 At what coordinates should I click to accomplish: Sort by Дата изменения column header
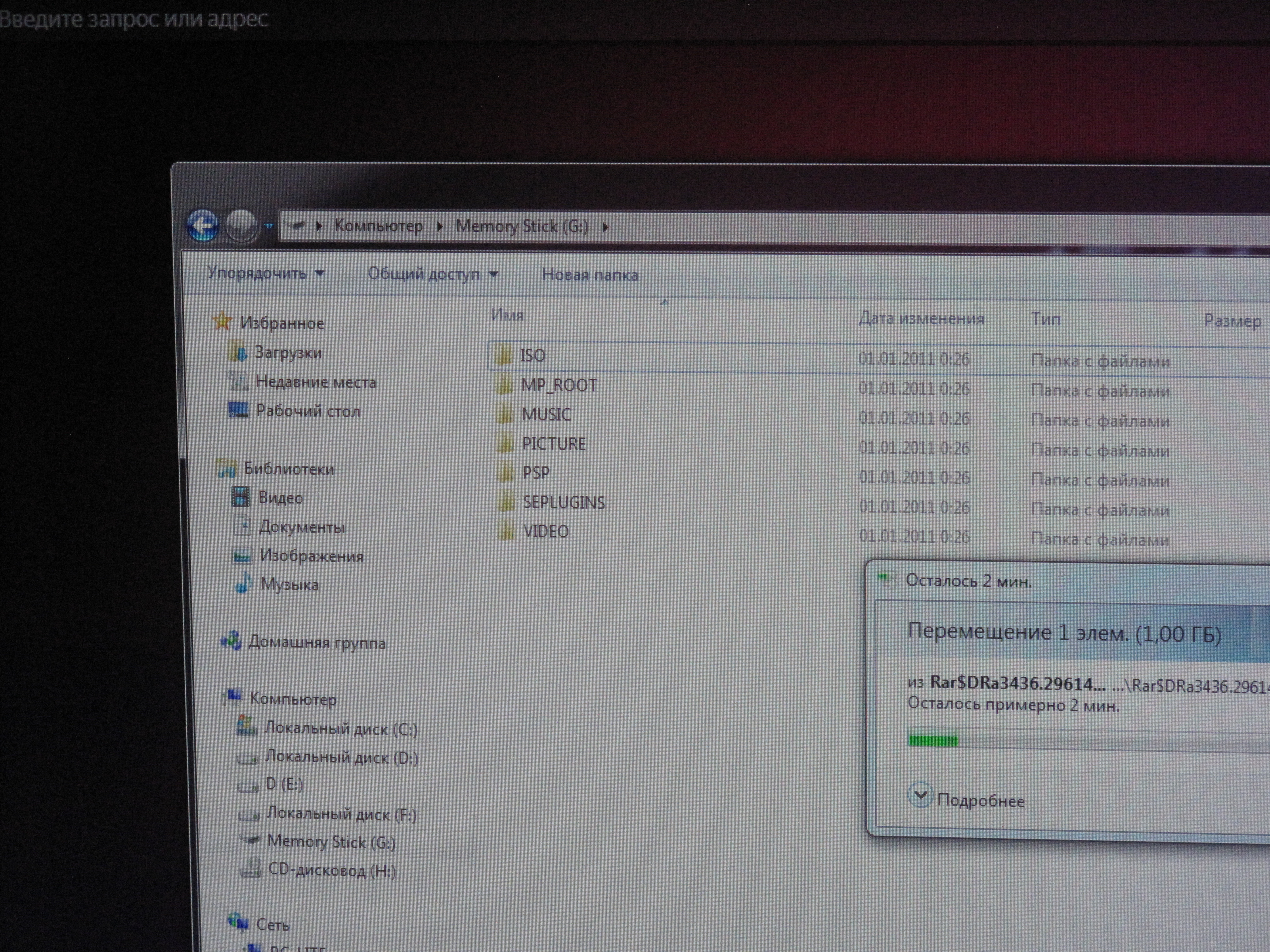(x=921, y=318)
